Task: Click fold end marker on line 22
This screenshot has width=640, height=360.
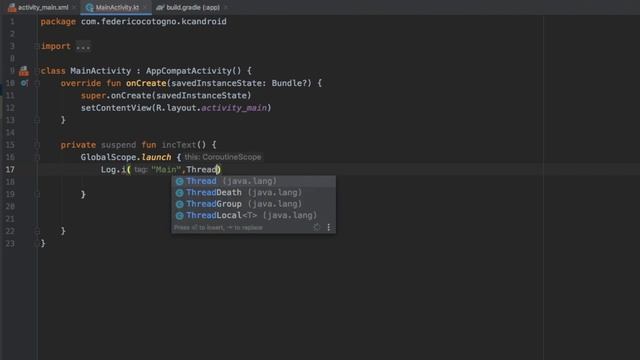Action: pos(37,231)
